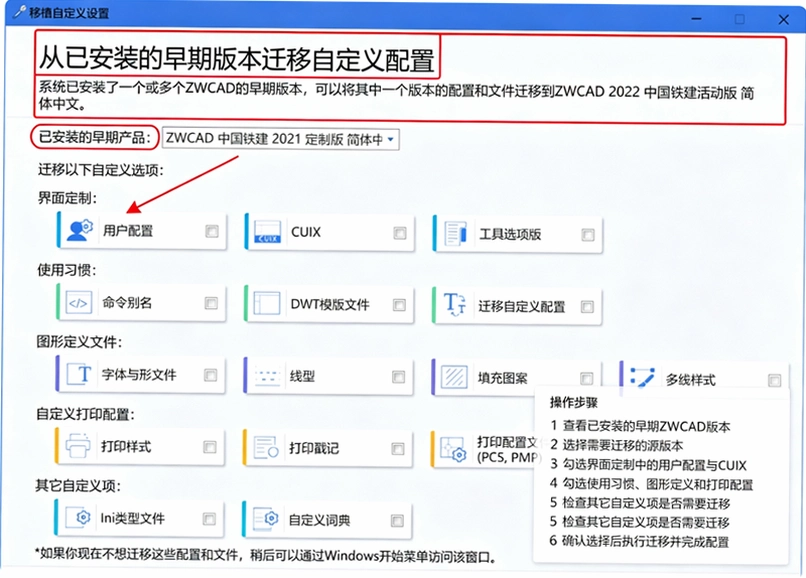Click the 打印戳记 stamp icon

[x=266, y=448]
